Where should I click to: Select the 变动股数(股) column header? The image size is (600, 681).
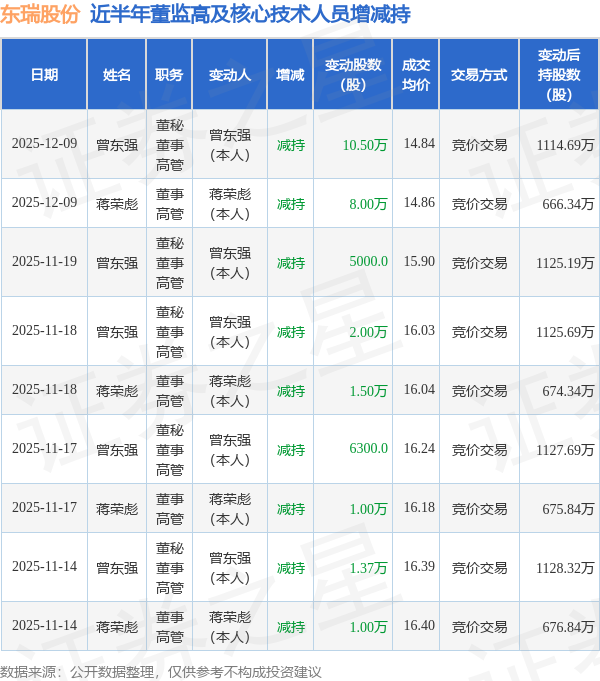(353, 75)
